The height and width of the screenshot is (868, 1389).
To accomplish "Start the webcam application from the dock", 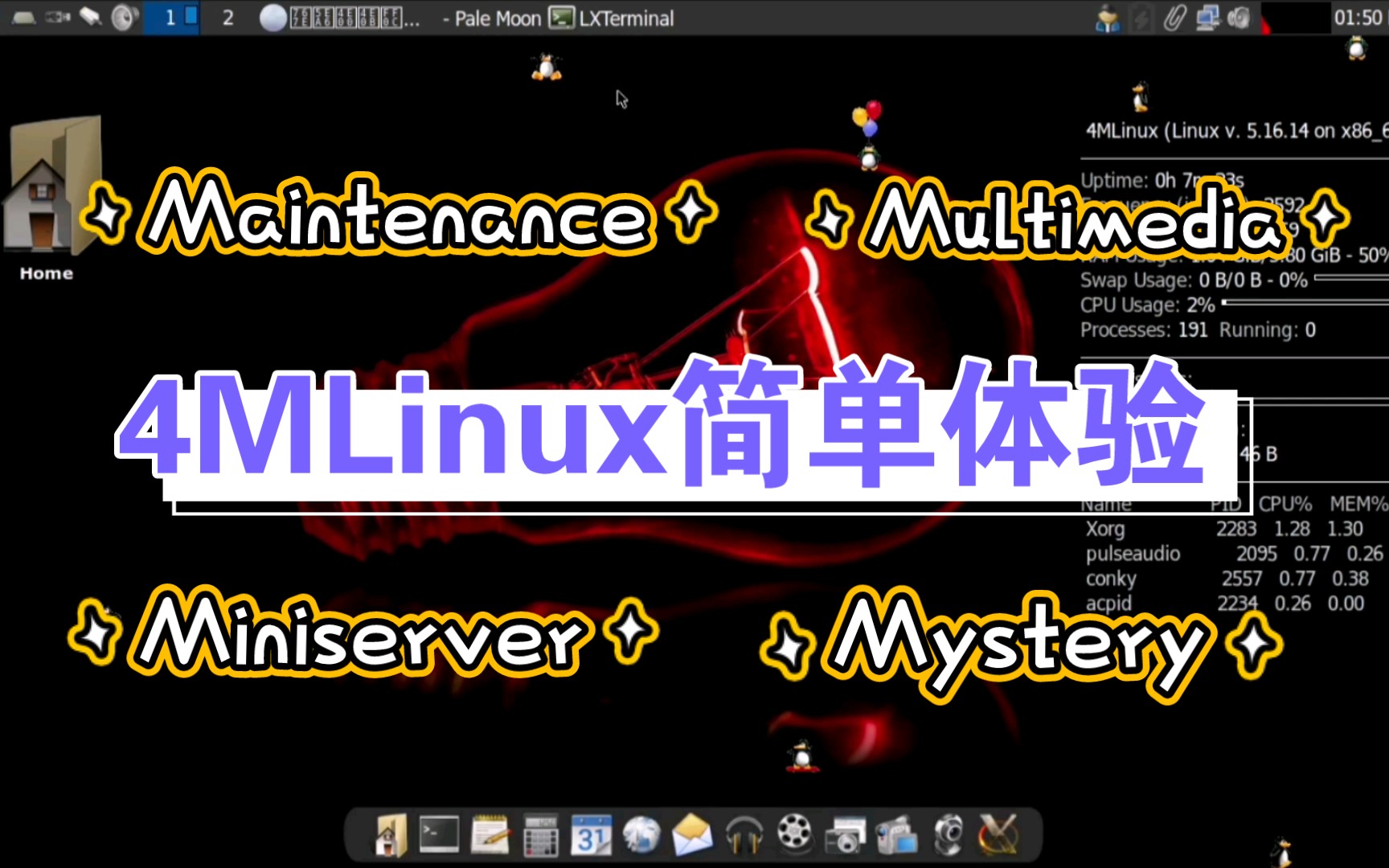I will click(x=949, y=836).
